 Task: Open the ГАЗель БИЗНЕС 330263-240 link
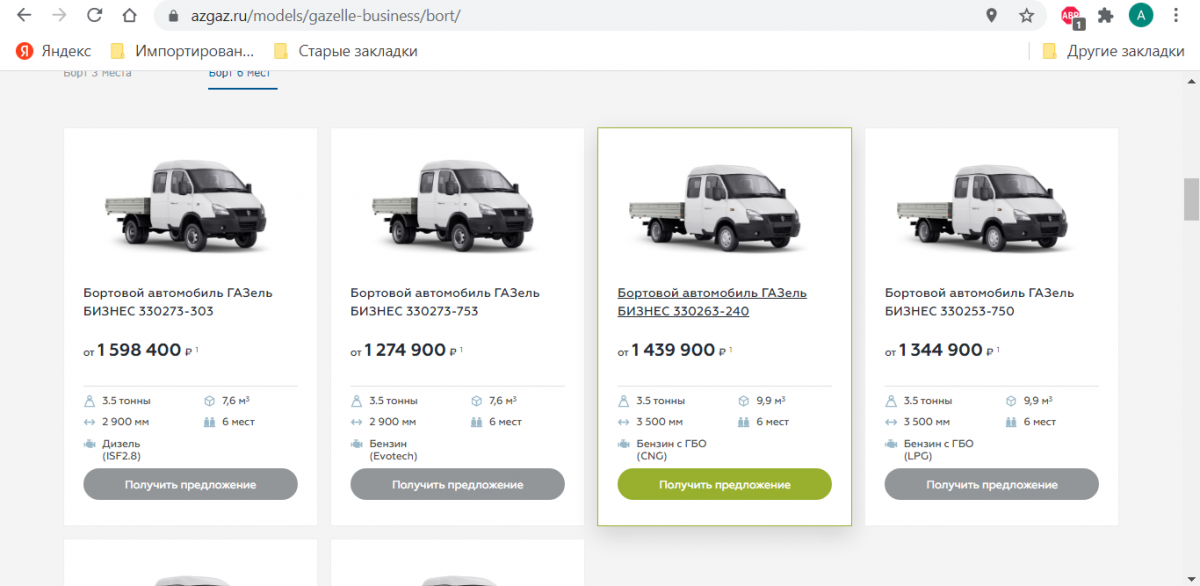click(x=712, y=302)
